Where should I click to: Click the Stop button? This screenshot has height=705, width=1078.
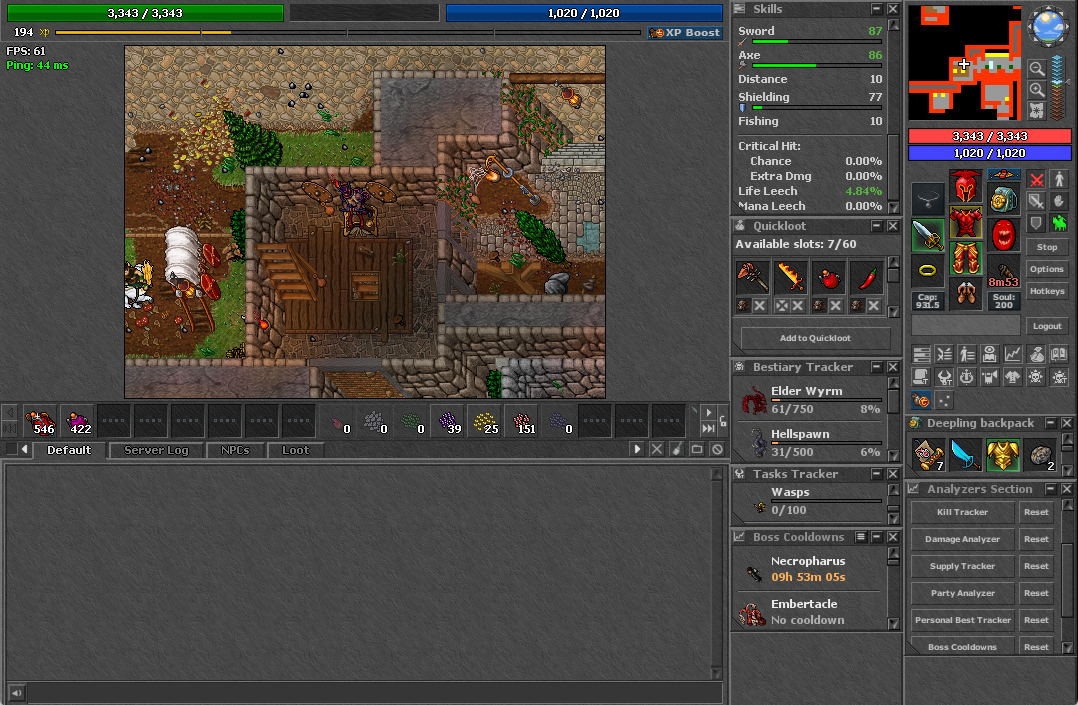click(1047, 247)
